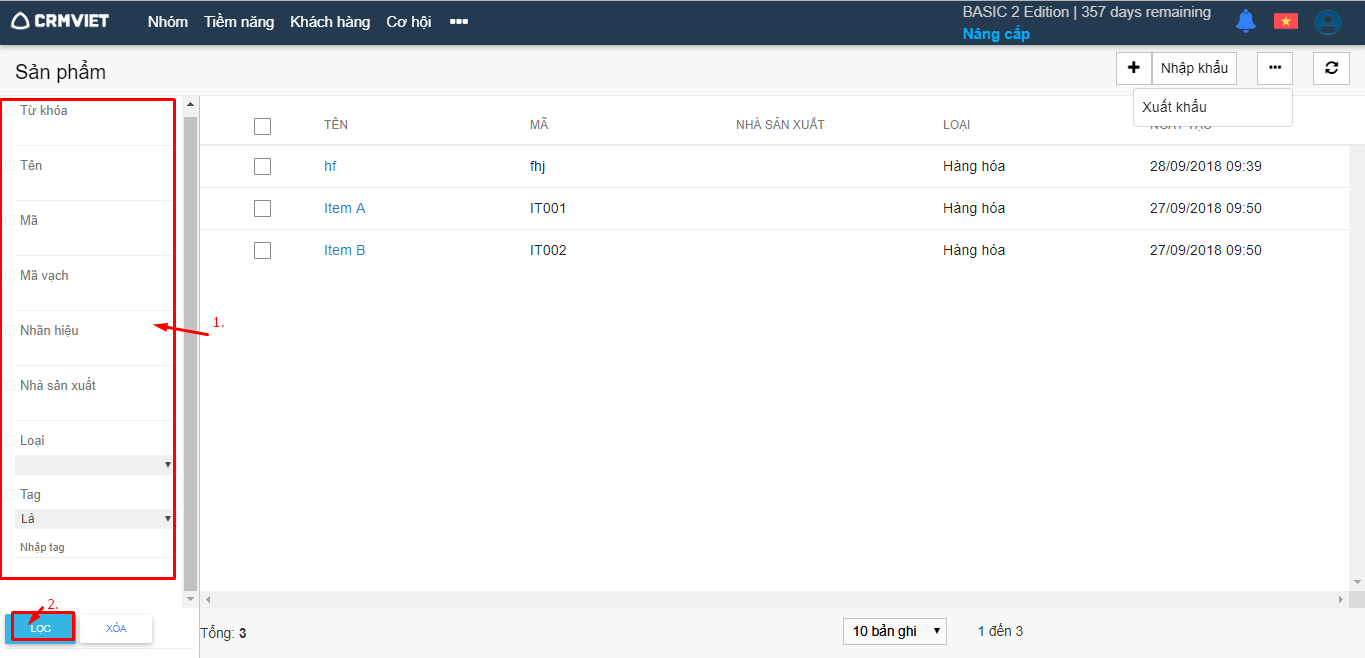Viewport: 1365px width, 658px height.
Task: Click the refresh icon button
Action: (1330, 68)
